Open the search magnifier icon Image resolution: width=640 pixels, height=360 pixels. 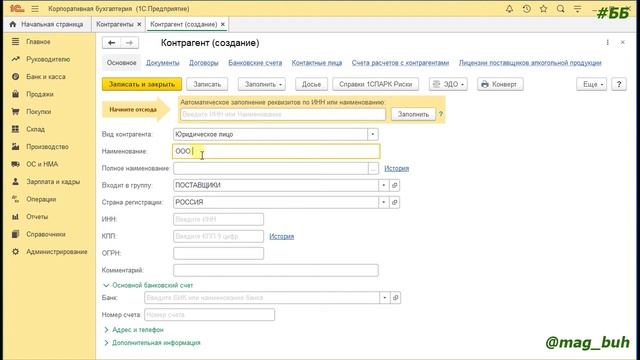click(560, 9)
